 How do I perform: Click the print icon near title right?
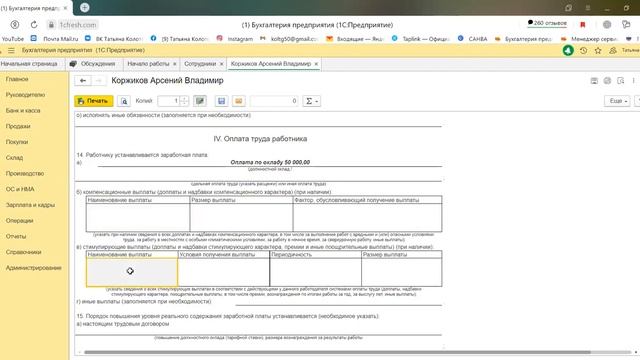607,81
